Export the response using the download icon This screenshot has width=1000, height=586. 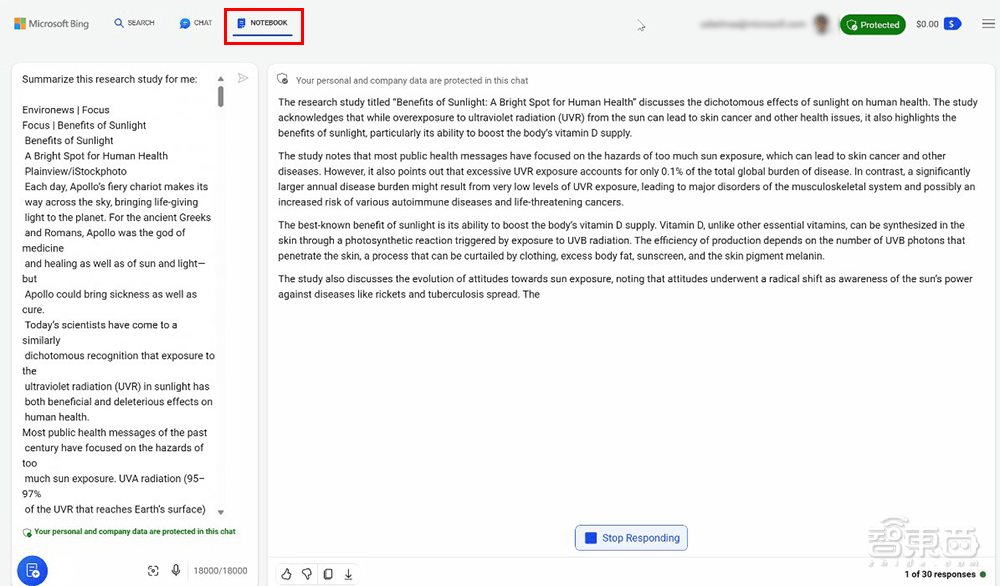coord(348,574)
